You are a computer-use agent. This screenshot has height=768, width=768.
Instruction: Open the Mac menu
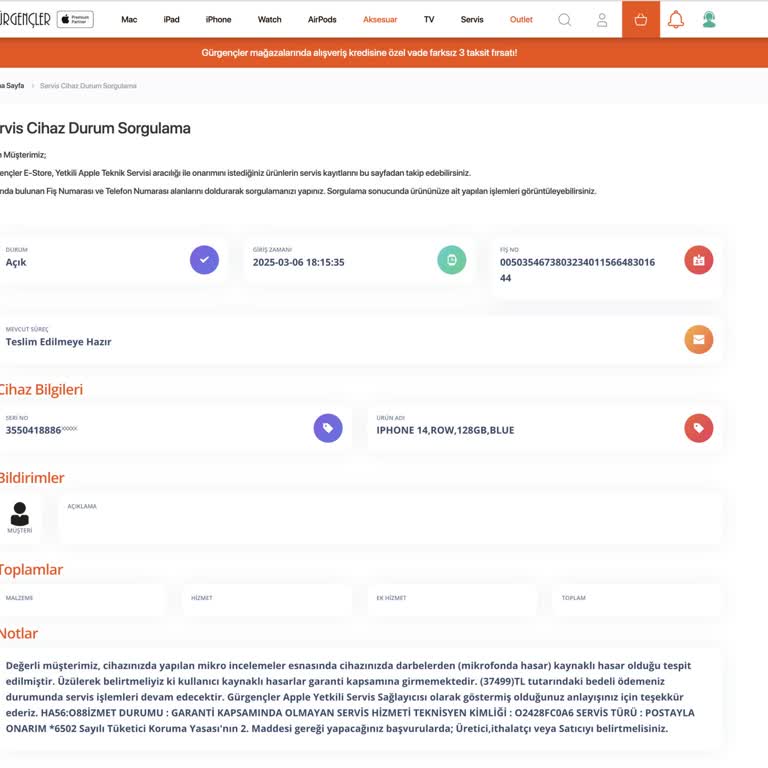(129, 20)
